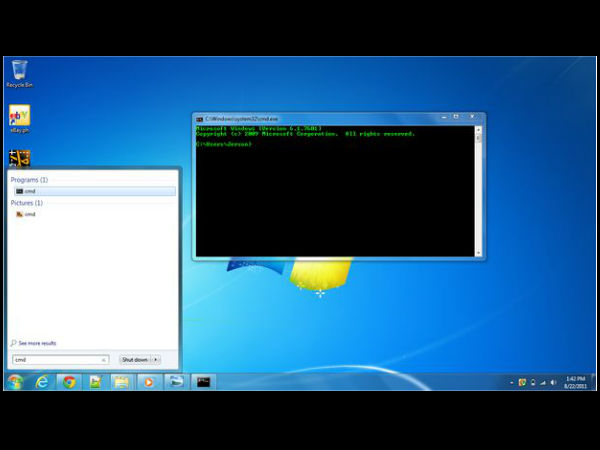Expand the Shut down options arrow

(156, 360)
